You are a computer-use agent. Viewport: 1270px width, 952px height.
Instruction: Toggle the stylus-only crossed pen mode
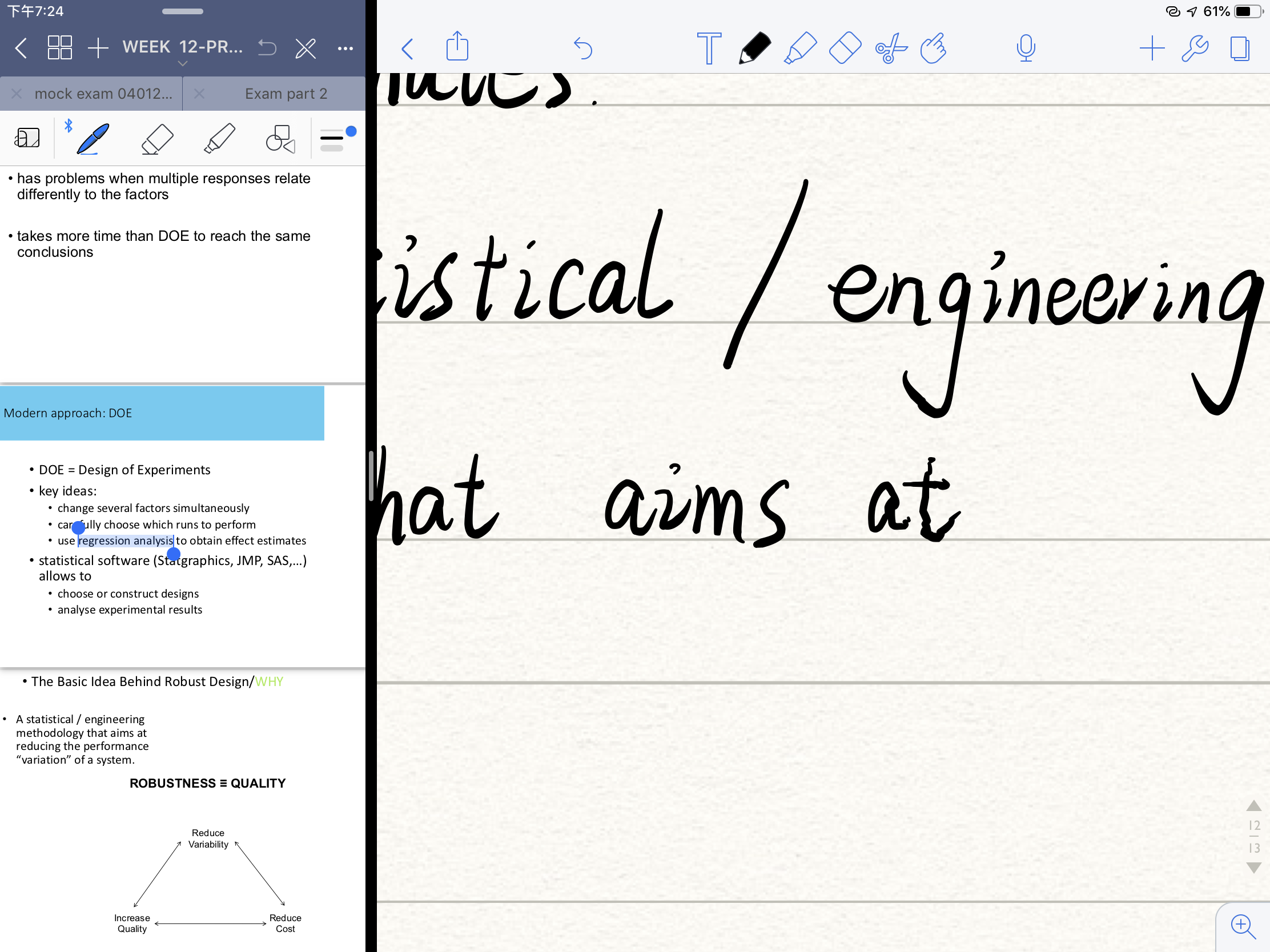pos(306,48)
